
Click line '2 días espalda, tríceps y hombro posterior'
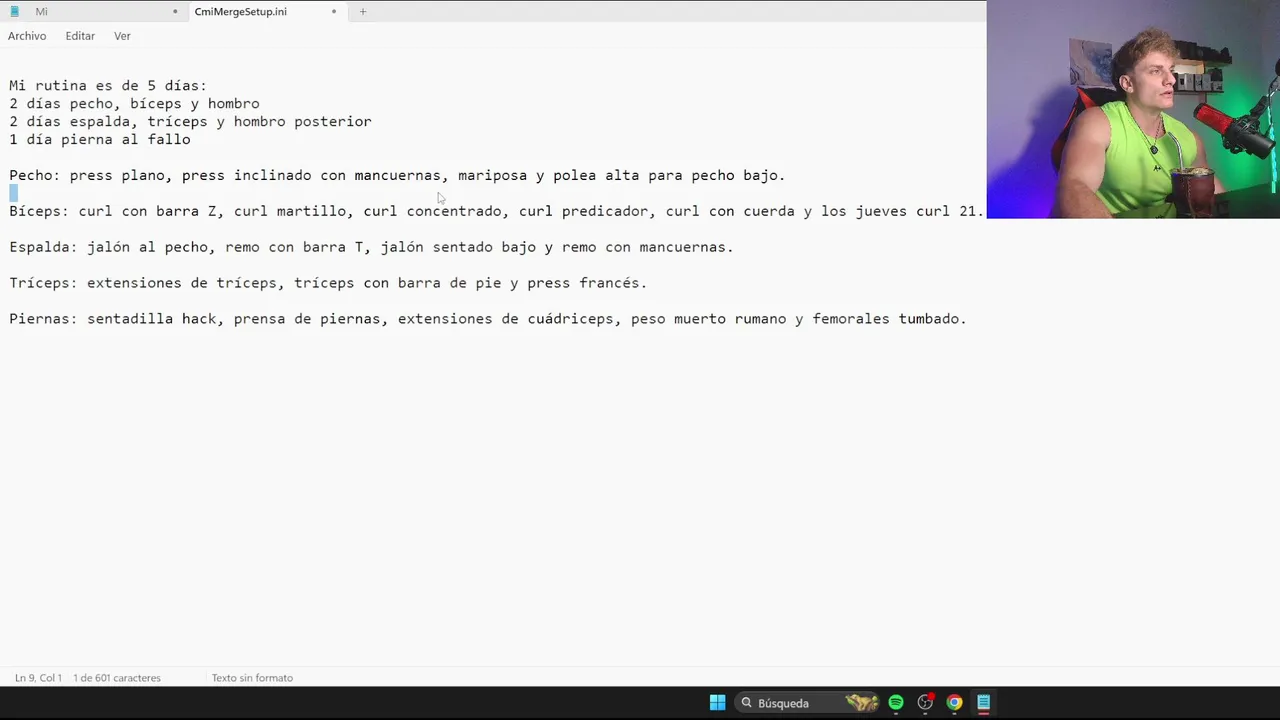[190, 122]
